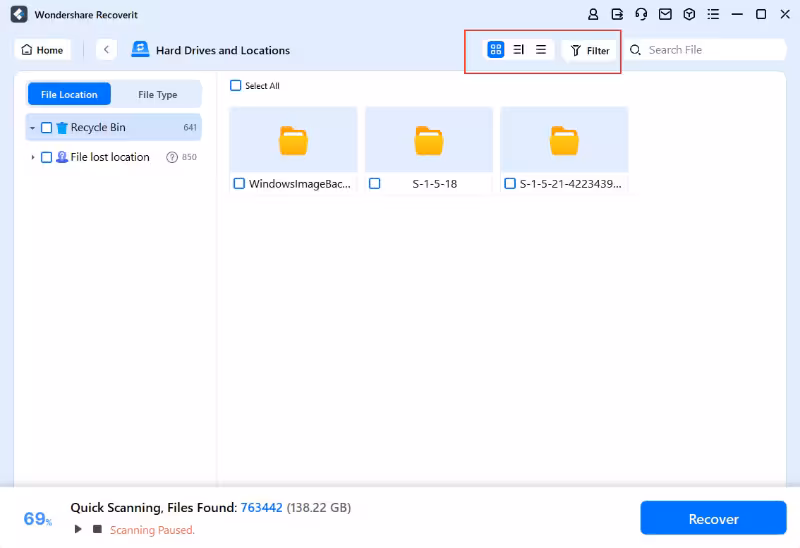Open the S-1-5-18 folder thumbnail
Screen dimensions: 800x548
429,140
